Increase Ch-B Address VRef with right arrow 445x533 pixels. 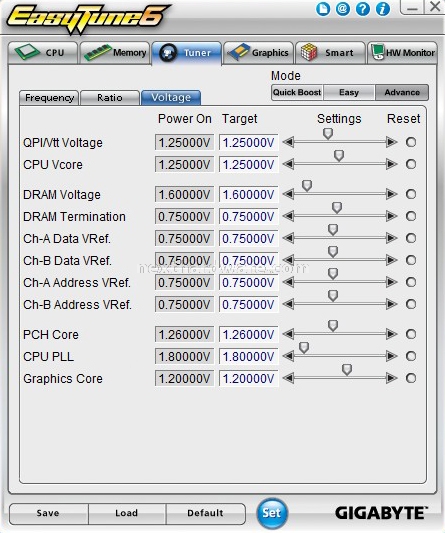pos(392,304)
